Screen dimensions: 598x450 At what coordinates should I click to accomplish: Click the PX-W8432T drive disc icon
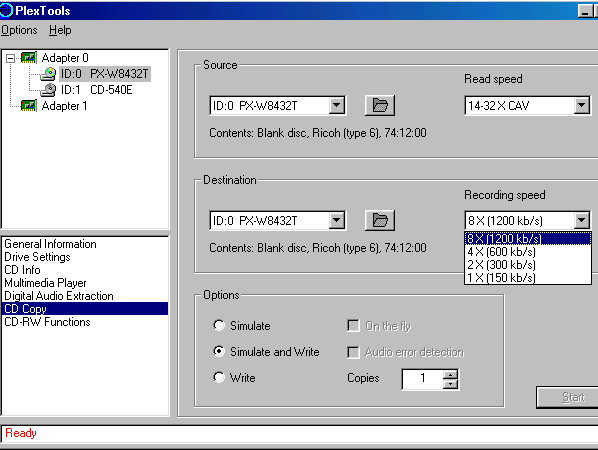(x=48, y=74)
